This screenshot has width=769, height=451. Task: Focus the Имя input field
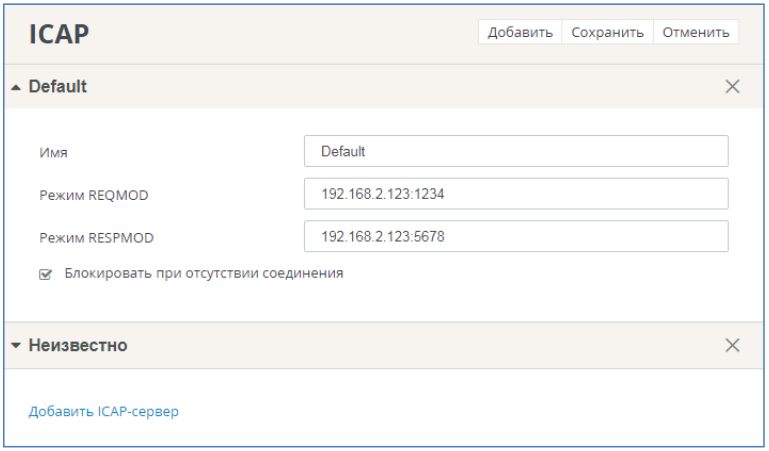click(x=516, y=152)
